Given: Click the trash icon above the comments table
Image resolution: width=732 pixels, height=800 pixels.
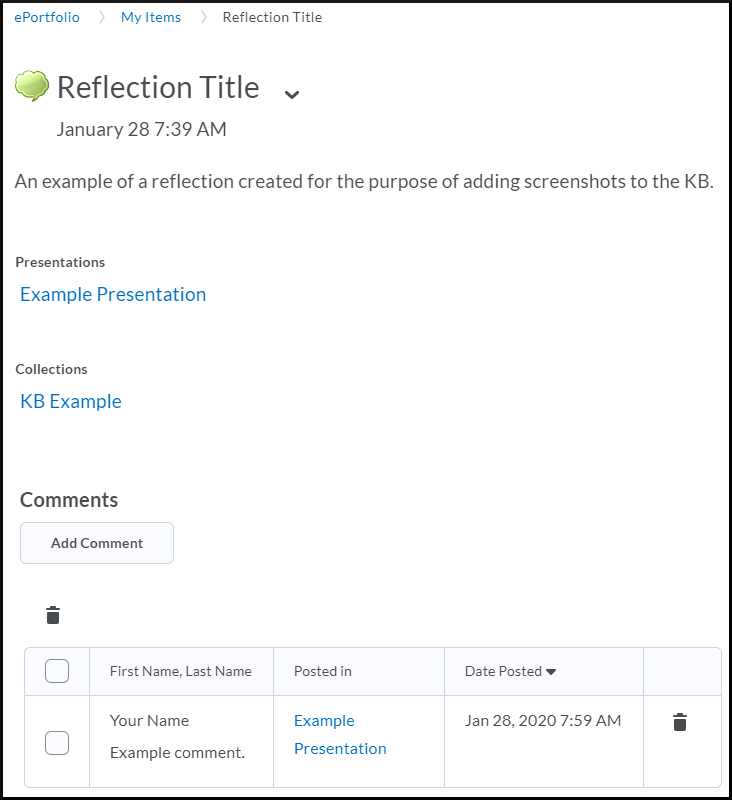Looking at the screenshot, I should coord(53,616).
